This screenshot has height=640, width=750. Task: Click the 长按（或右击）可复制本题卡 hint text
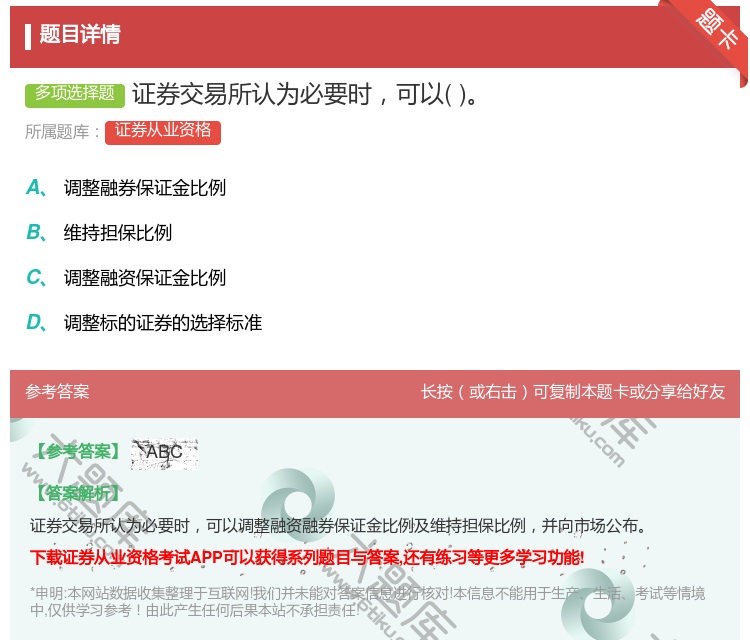(573, 392)
